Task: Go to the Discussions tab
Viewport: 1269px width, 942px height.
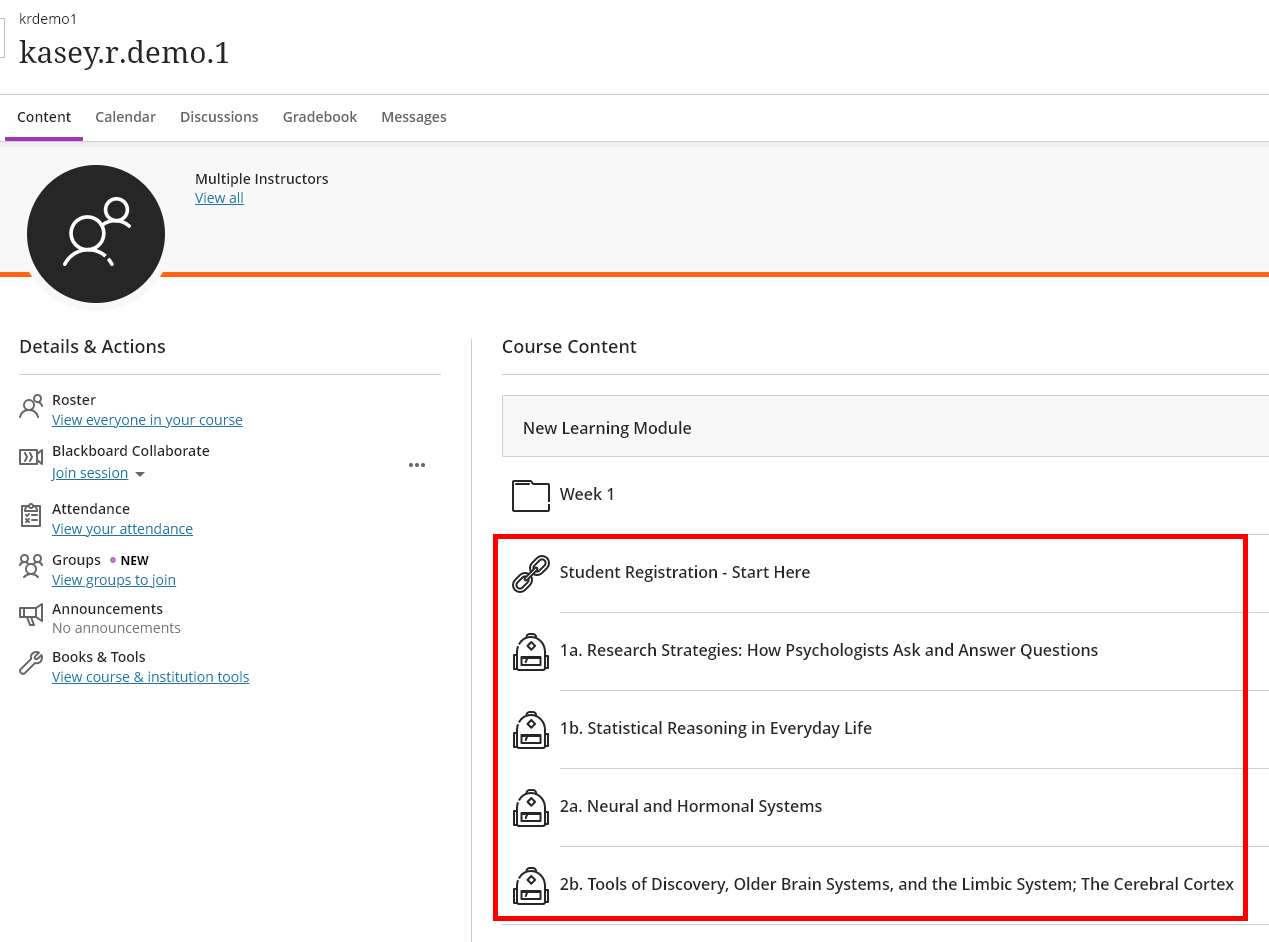Action: tap(219, 117)
